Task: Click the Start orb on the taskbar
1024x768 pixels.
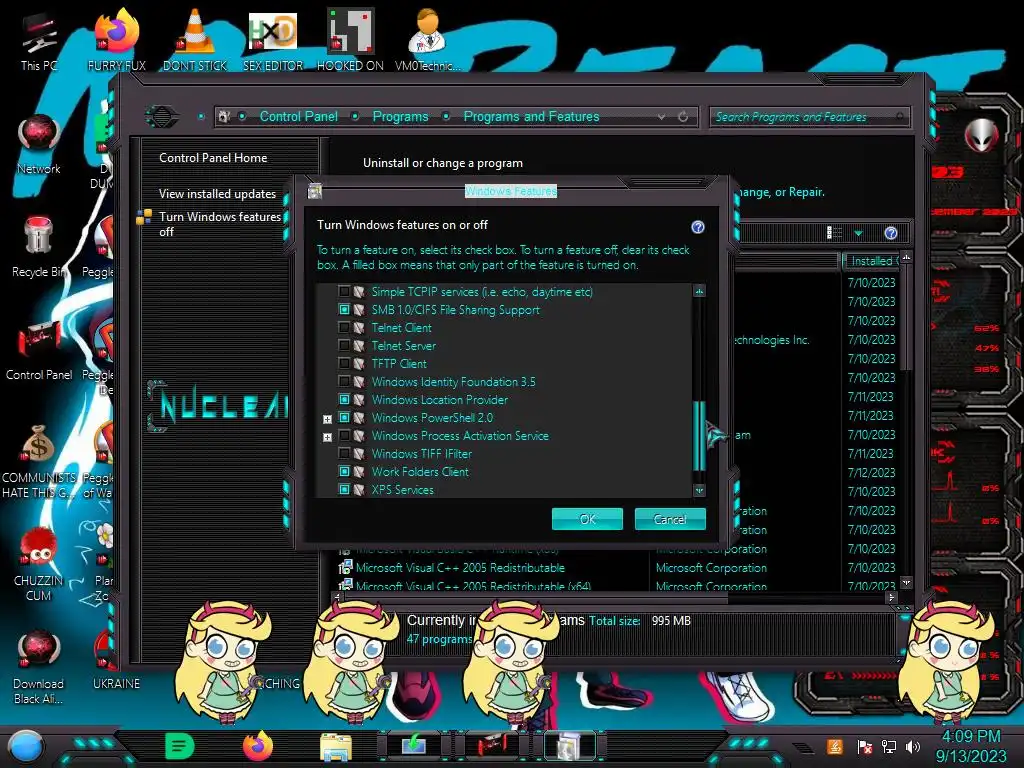Action: click(x=25, y=747)
